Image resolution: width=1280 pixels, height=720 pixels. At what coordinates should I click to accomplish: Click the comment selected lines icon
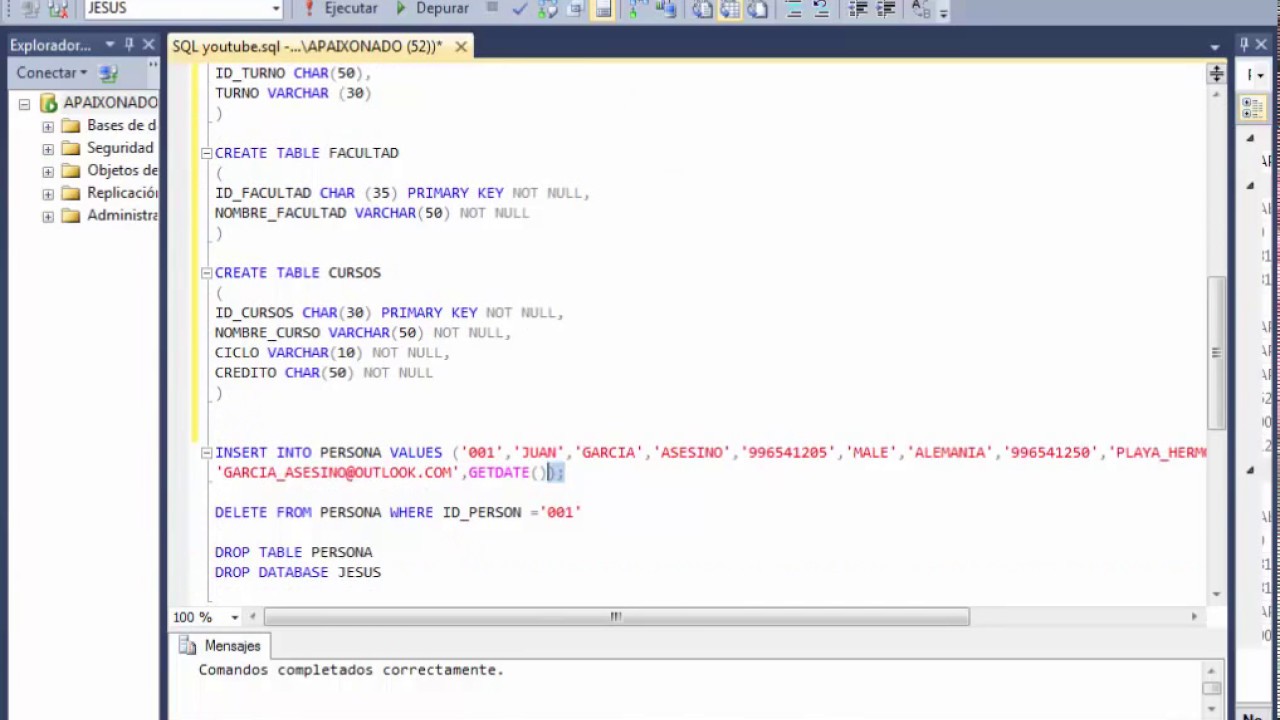point(795,9)
